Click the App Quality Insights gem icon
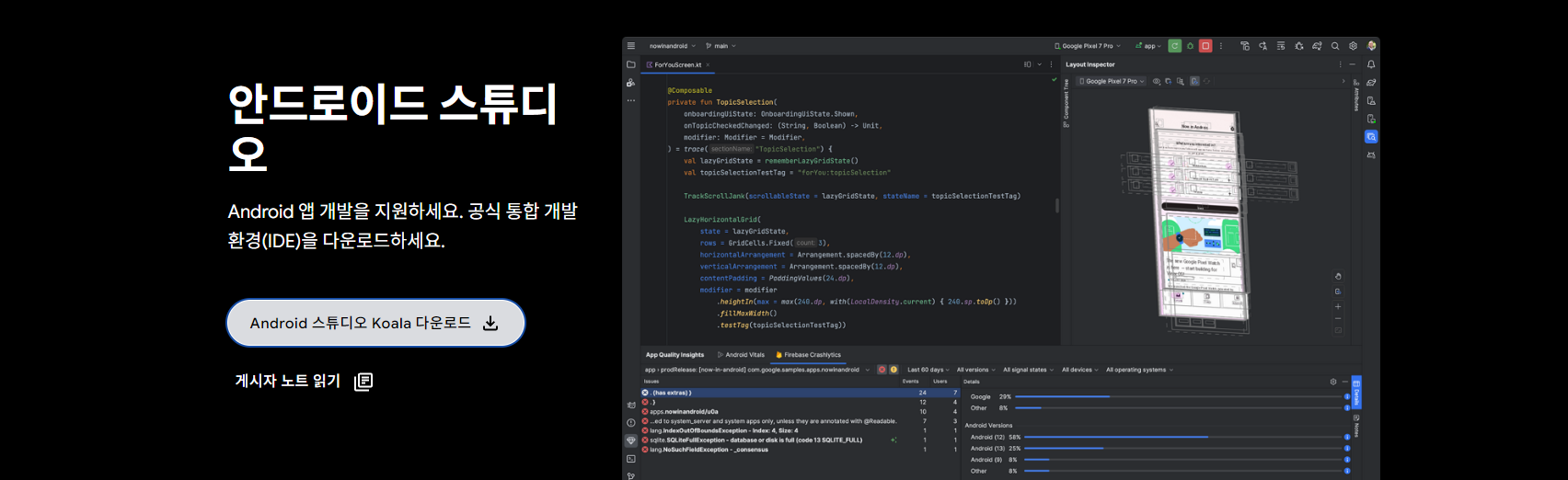This screenshot has height=480, width=1568. point(630,440)
